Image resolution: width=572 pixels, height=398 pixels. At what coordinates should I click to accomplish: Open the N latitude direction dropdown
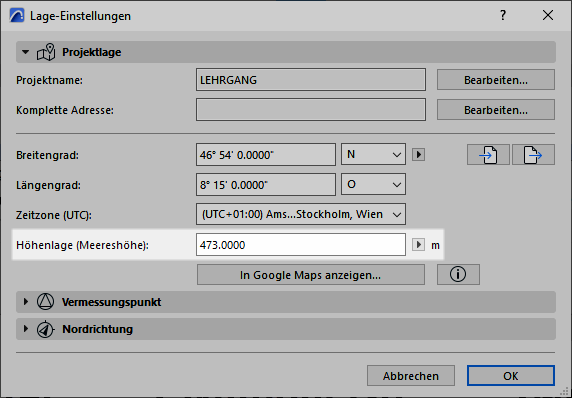coord(373,154)
